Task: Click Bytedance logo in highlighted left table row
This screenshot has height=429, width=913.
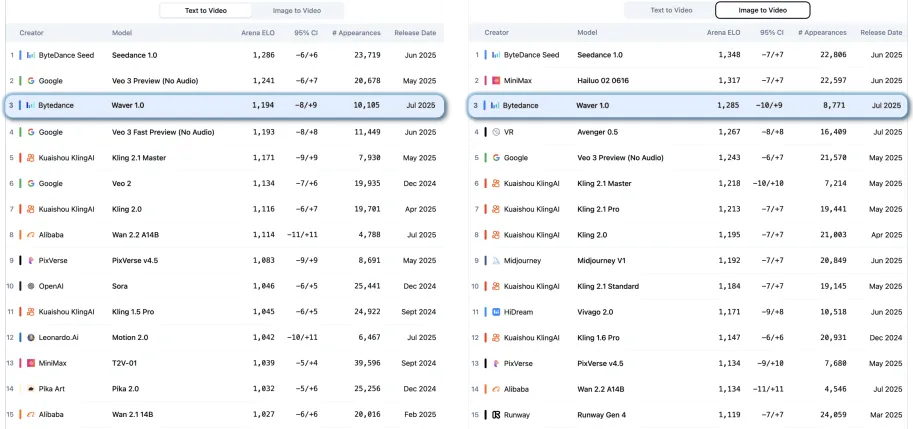Action: [31, 105]
